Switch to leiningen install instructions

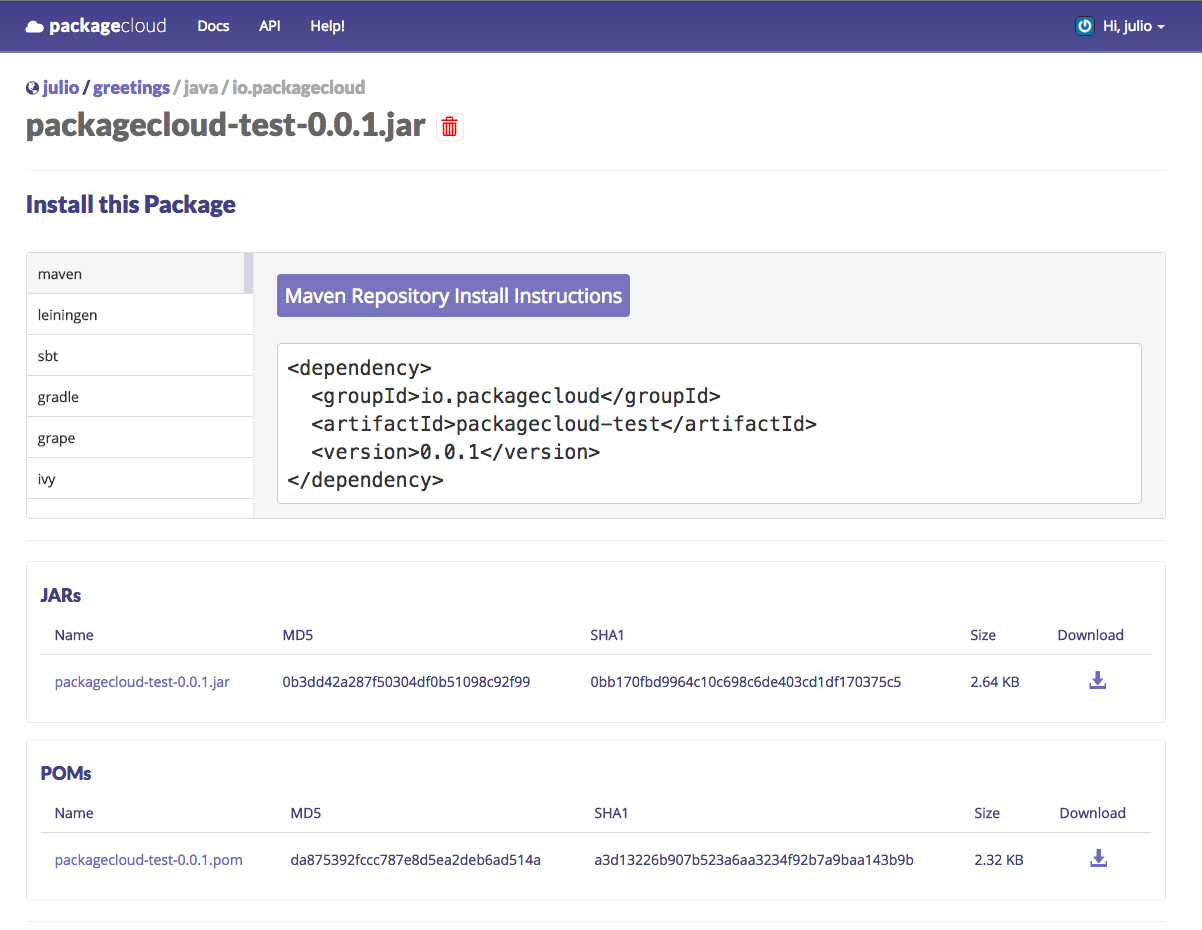click(135, 315)
